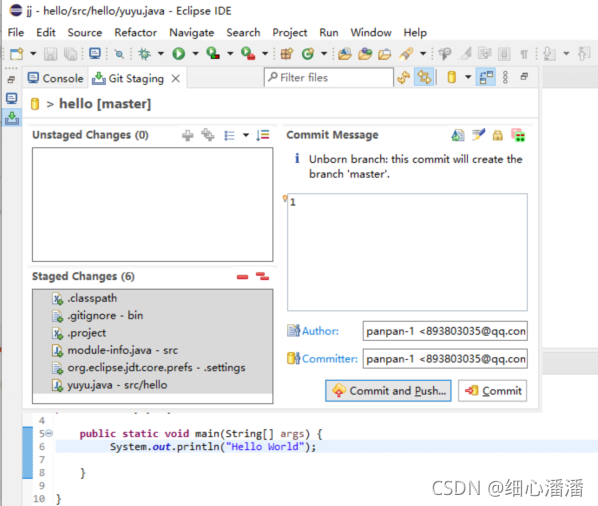
Task: Open the New Java Class dropdown arrow
Action: [x=324, y=54]
